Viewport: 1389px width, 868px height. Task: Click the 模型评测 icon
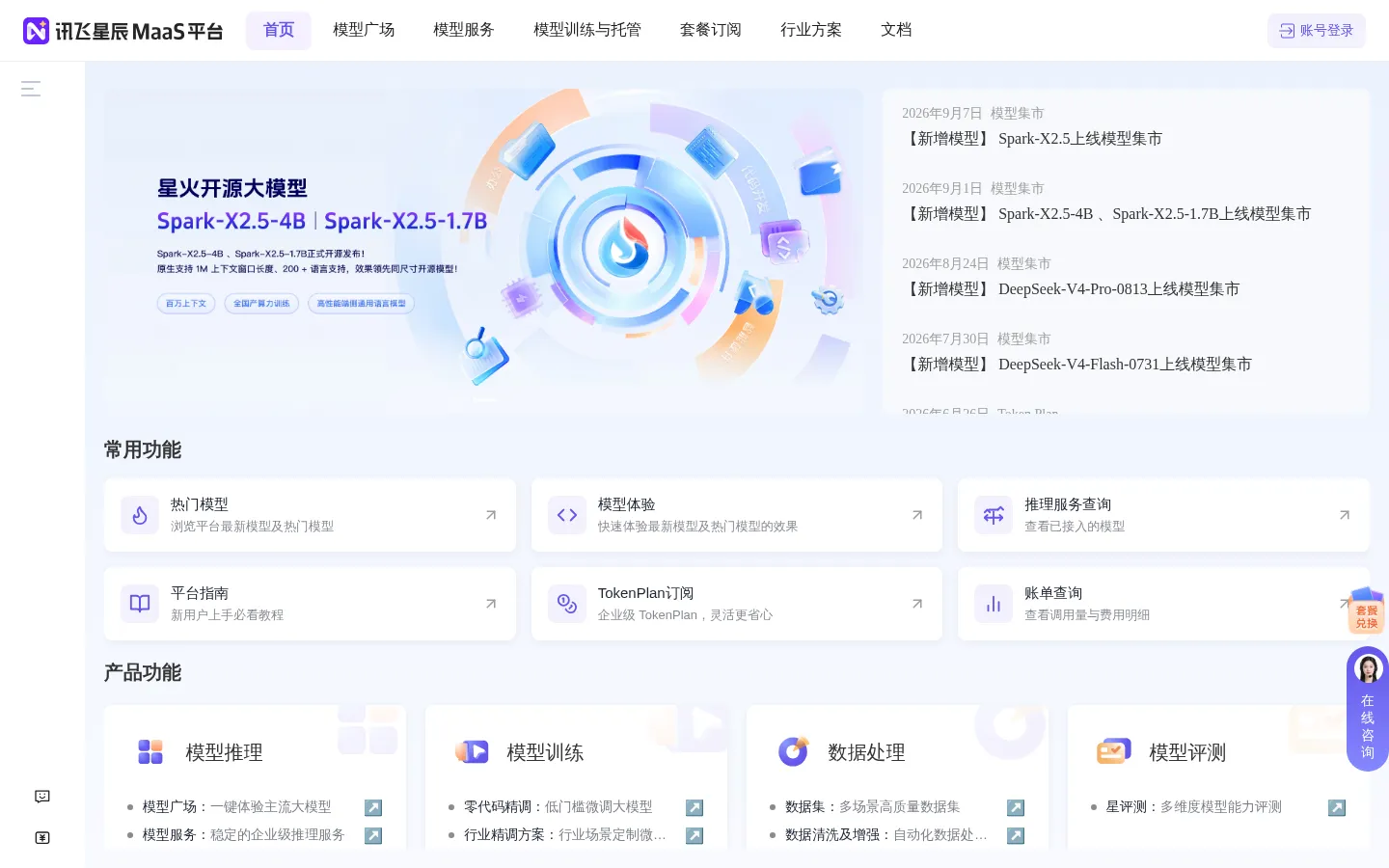1113,751
